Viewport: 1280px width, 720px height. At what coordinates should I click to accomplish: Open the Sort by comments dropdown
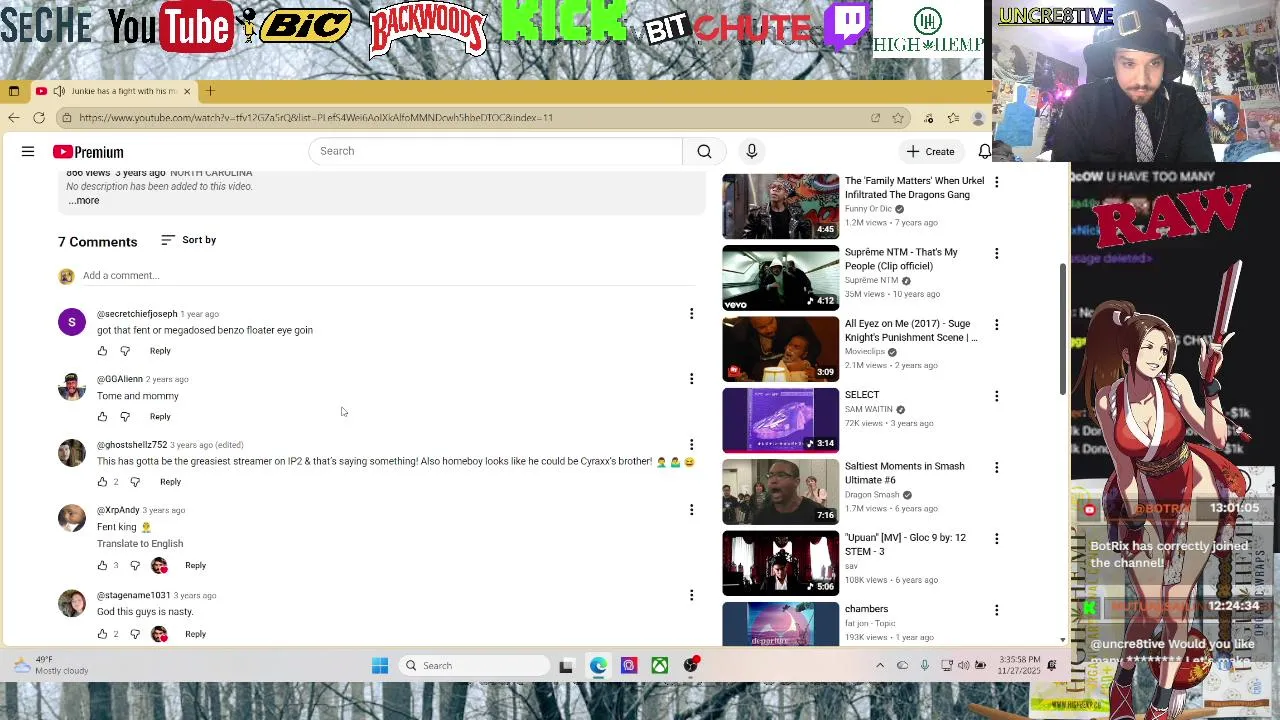(188, 240)
